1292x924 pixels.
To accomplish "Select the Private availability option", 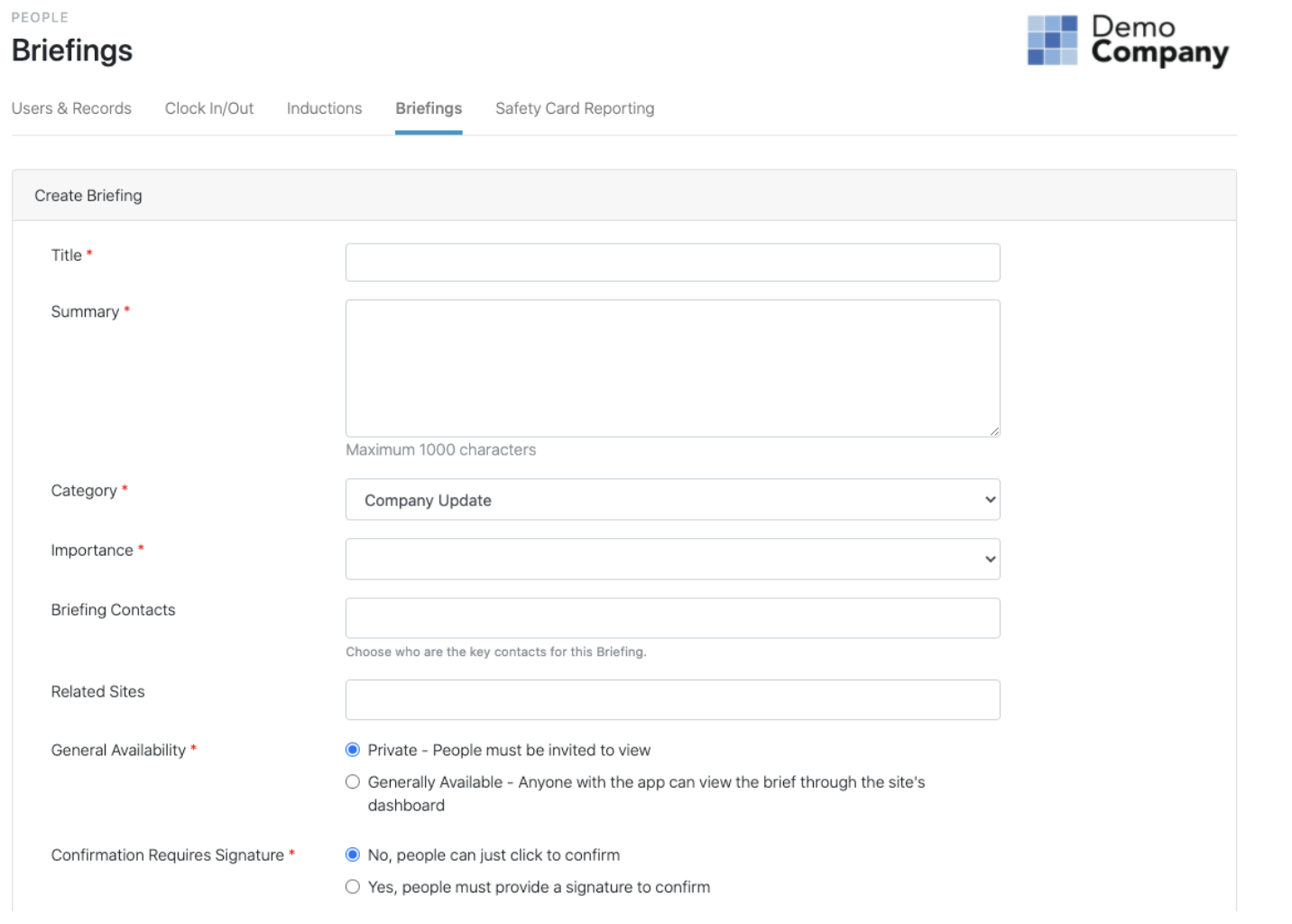I will coord(352,749).
